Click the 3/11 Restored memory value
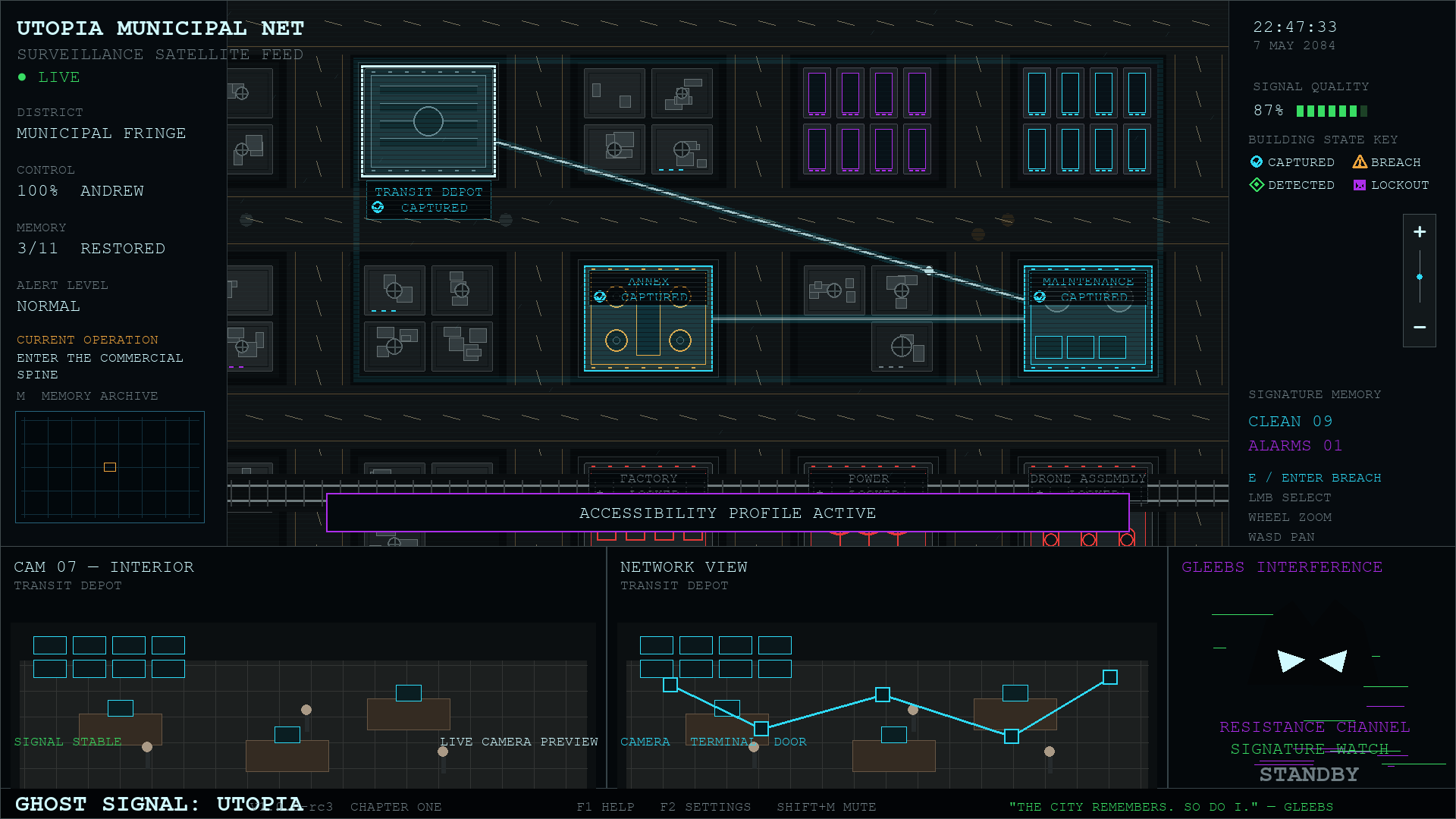The height and width of the screenshot is (819, 1456). 91,249
